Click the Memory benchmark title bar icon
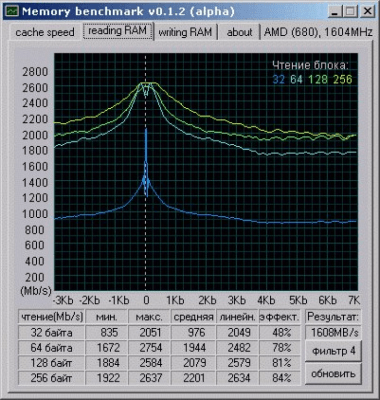 [x=12, y=11]
